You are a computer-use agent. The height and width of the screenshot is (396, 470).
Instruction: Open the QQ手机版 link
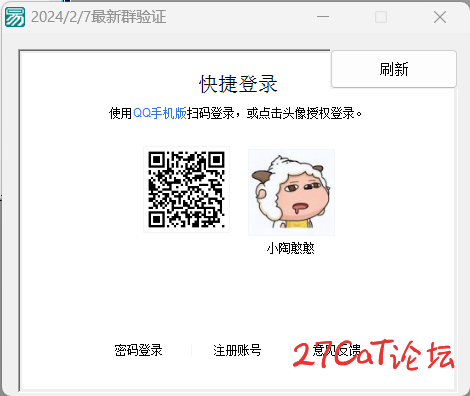pyautogui.click(x=160, y=113)
